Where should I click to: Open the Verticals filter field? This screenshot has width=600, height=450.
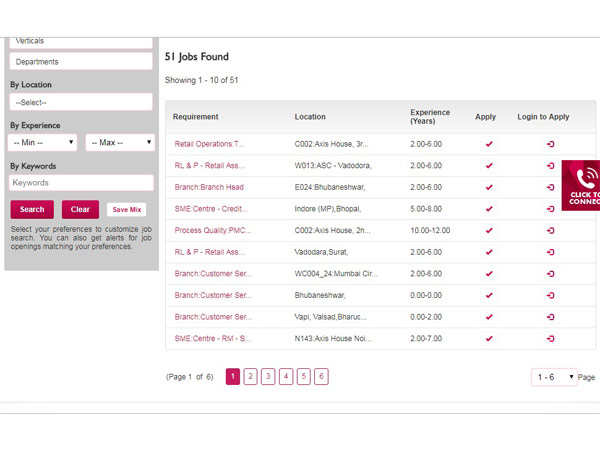[81, 42]
